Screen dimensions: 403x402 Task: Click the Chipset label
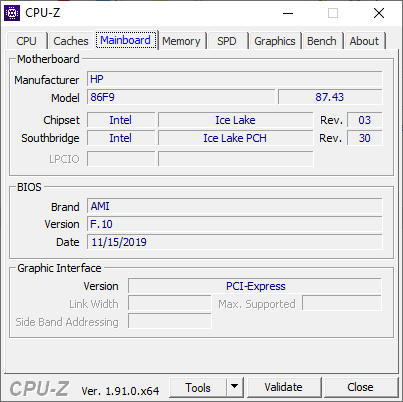tap(61, 120)
